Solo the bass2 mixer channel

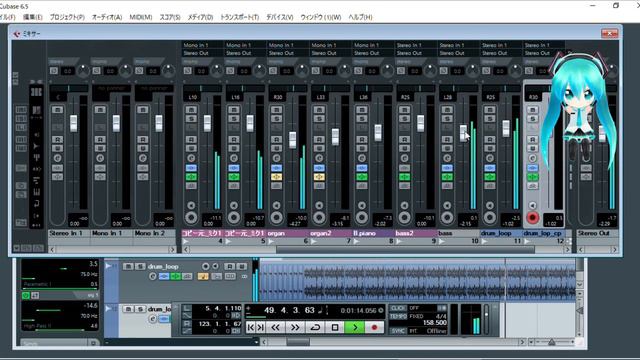click(x=404, y=118)
